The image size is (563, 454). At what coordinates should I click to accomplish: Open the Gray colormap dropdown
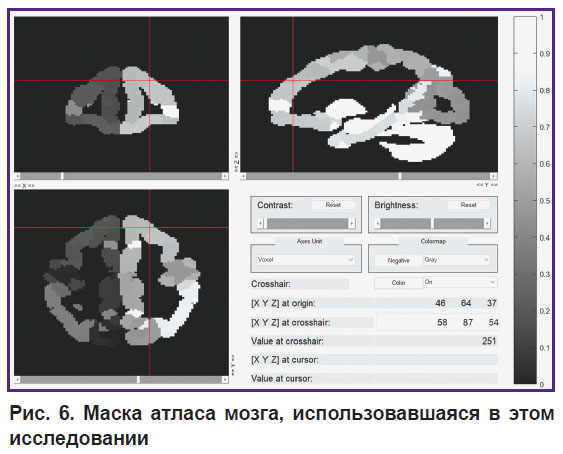457,260
